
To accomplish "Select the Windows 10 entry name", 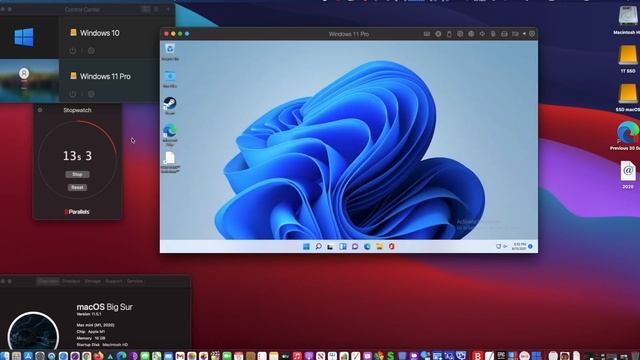I will [x=100, y=33].
